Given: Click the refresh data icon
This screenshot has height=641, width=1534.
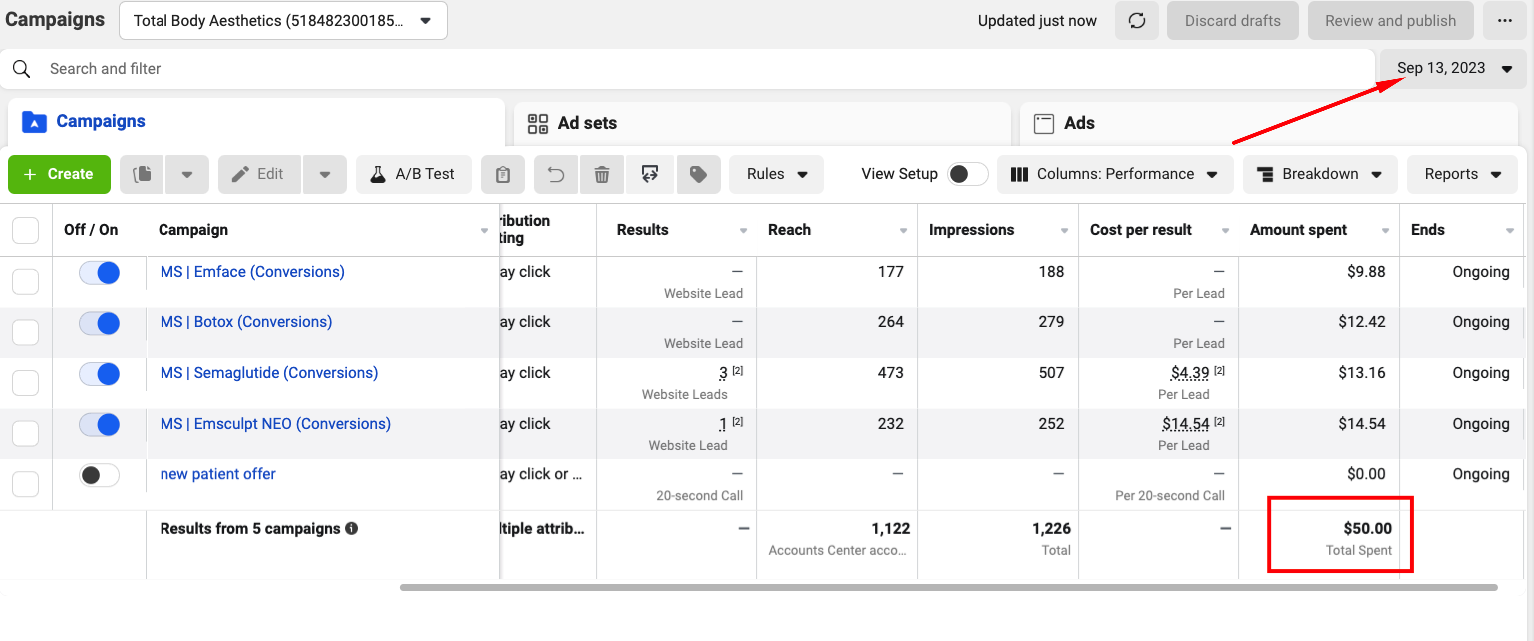Looking at the screenshot, I should pos(1137,21).
